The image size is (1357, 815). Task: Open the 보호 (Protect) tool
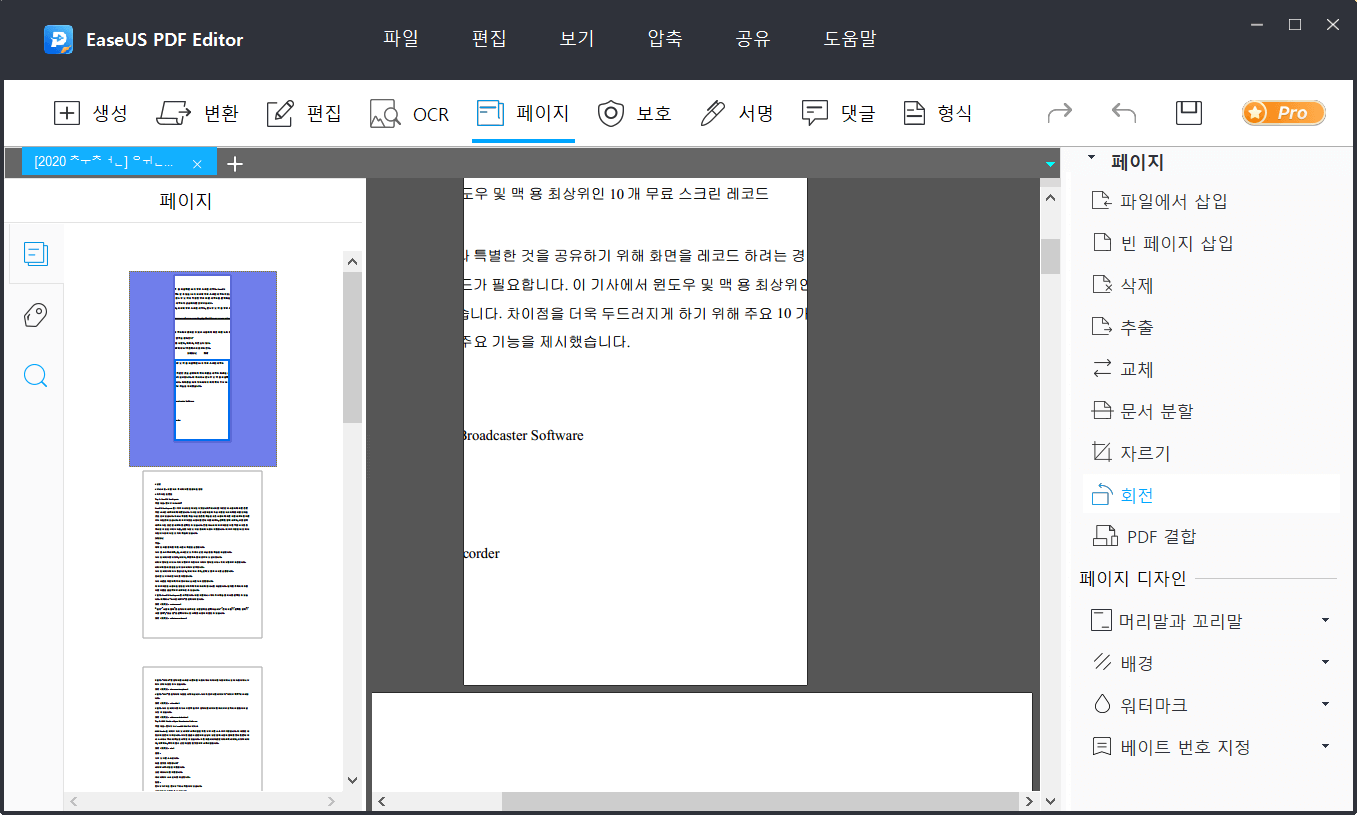pyautogui.click(x=635, y=113)
